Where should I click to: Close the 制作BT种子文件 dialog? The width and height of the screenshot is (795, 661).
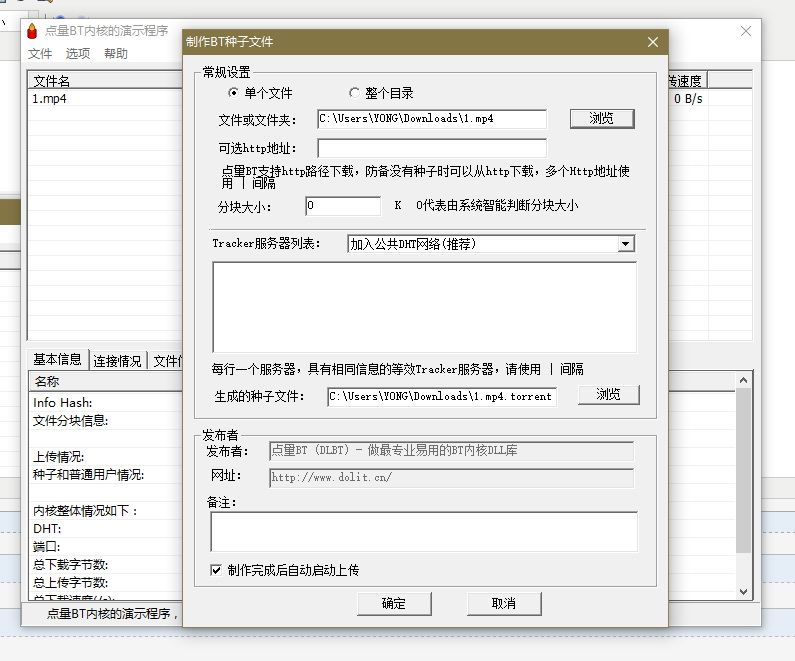[653, 42]
